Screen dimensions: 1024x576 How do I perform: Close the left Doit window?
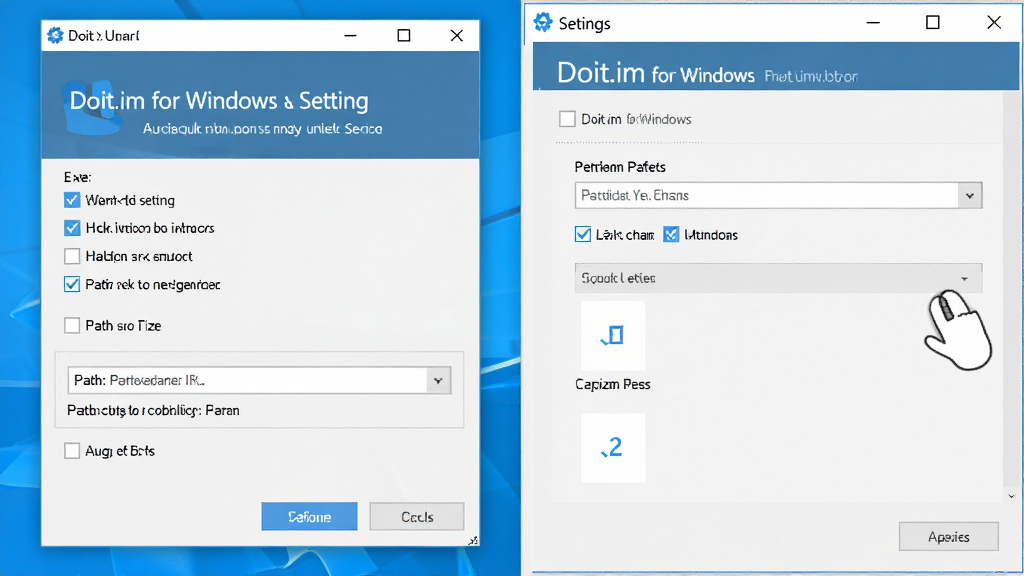pos(456,35)
